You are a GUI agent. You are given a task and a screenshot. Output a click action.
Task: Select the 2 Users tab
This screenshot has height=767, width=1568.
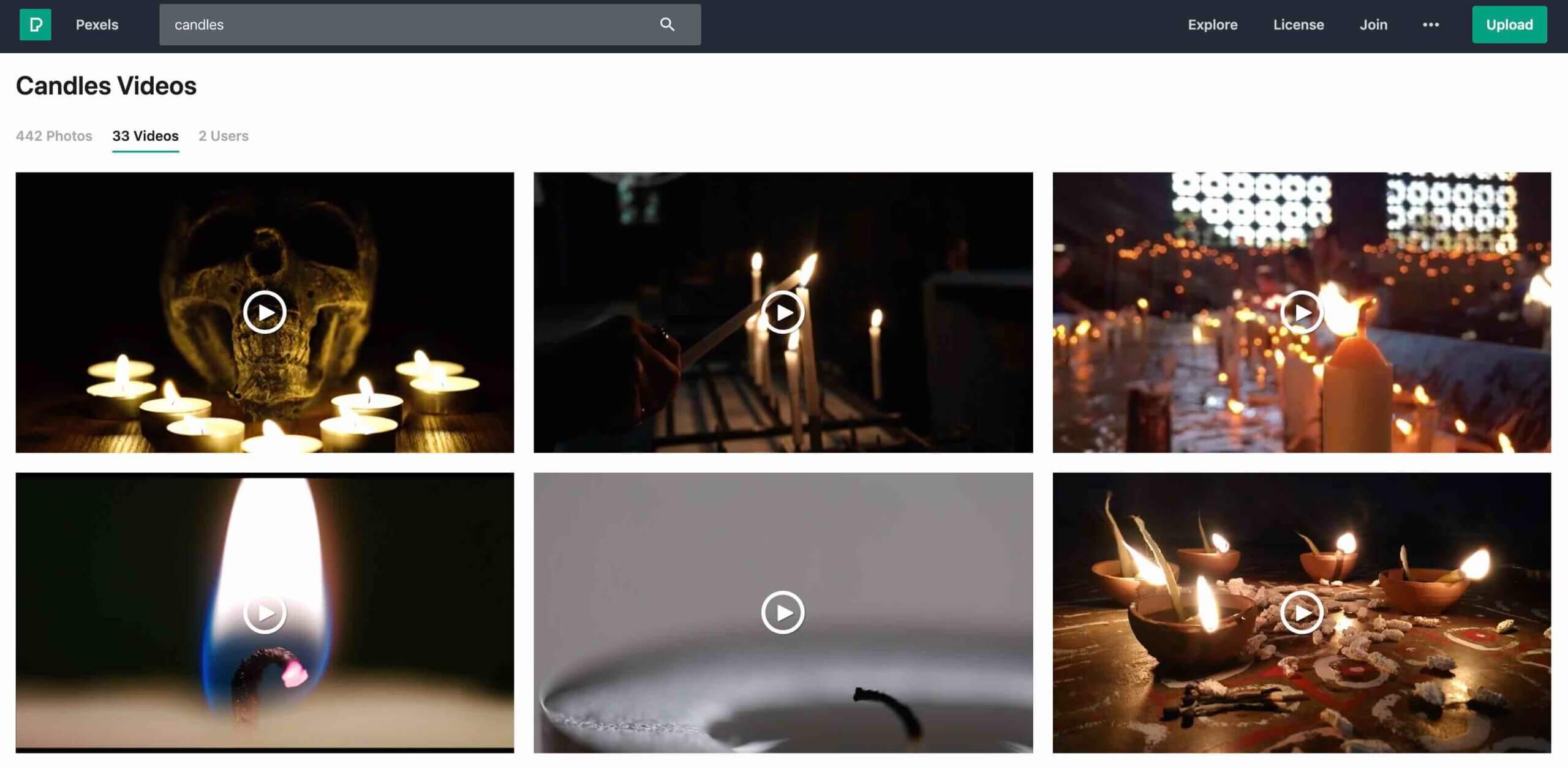click(223, 135)
